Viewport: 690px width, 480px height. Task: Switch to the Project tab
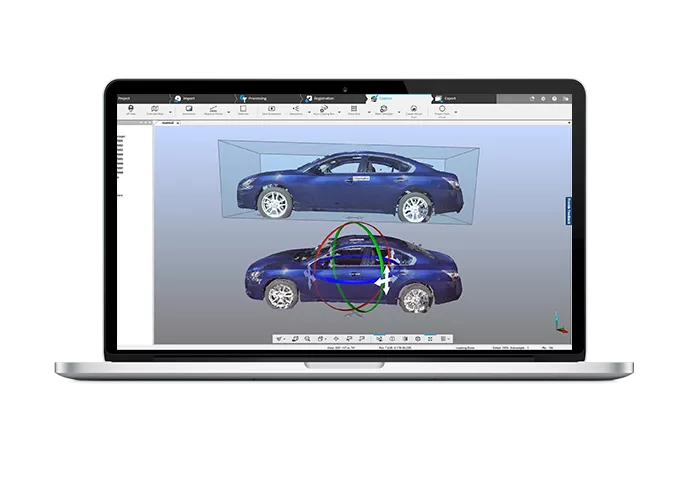pos(124,98)
